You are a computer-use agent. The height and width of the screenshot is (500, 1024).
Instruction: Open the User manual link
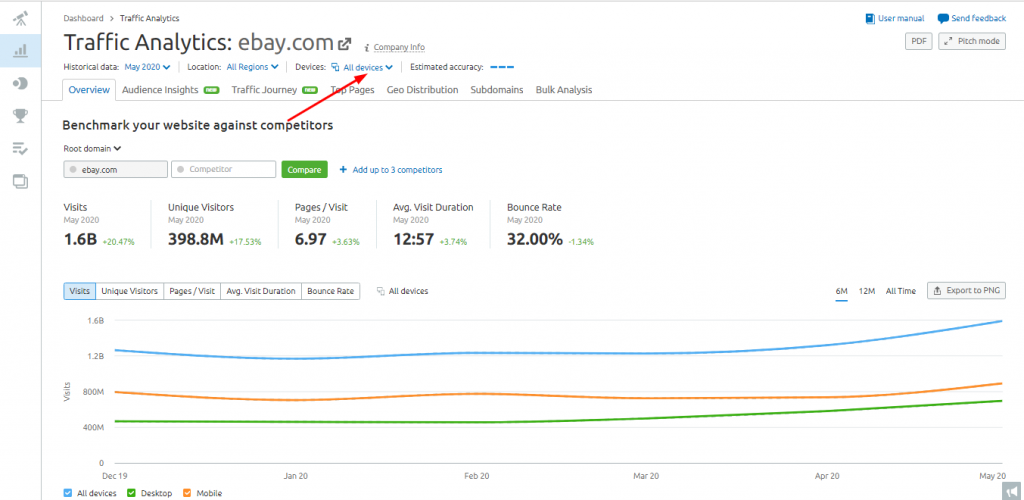(x=901, y=18)
